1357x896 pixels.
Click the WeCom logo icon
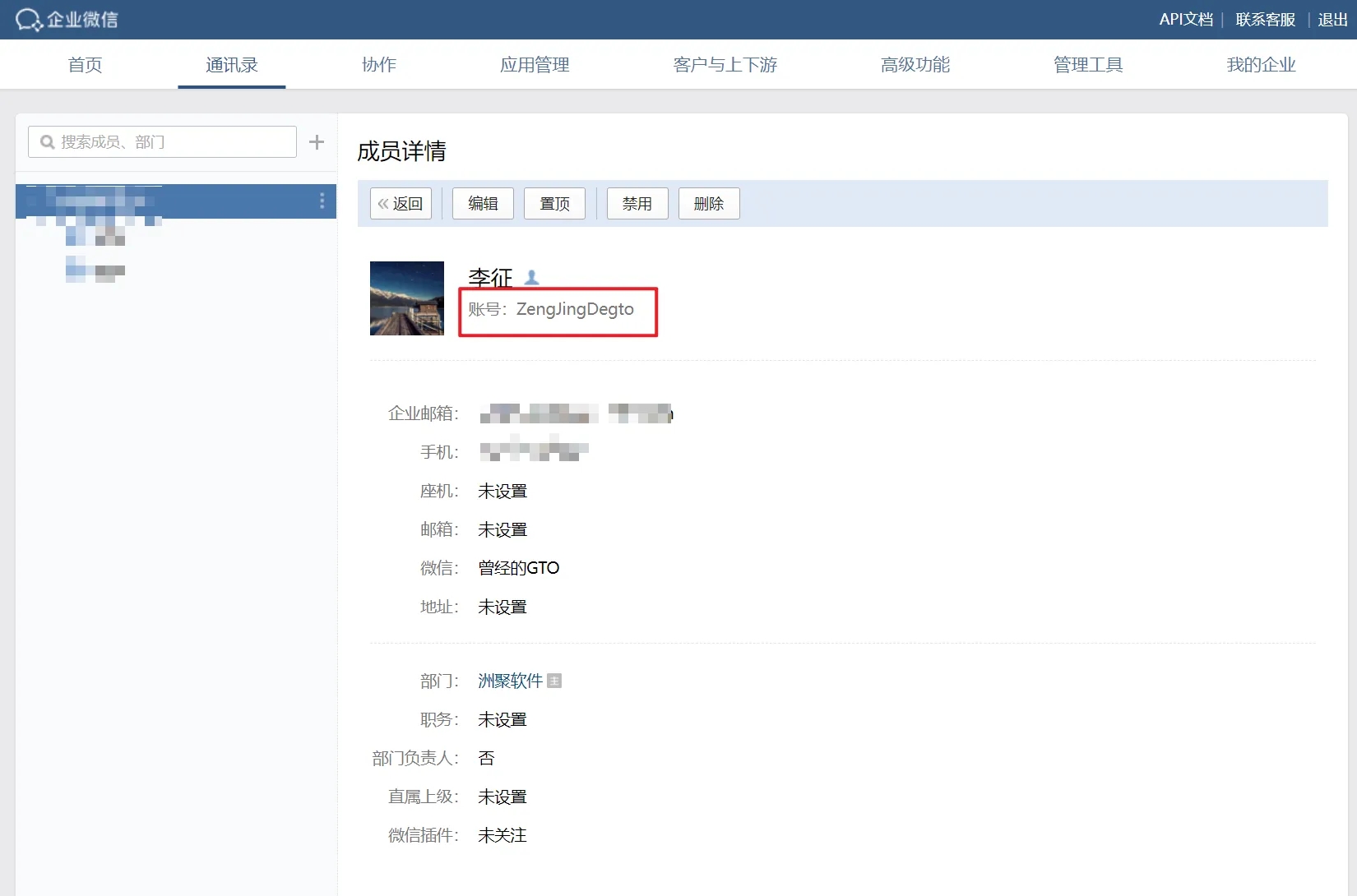tap(29, 20)
